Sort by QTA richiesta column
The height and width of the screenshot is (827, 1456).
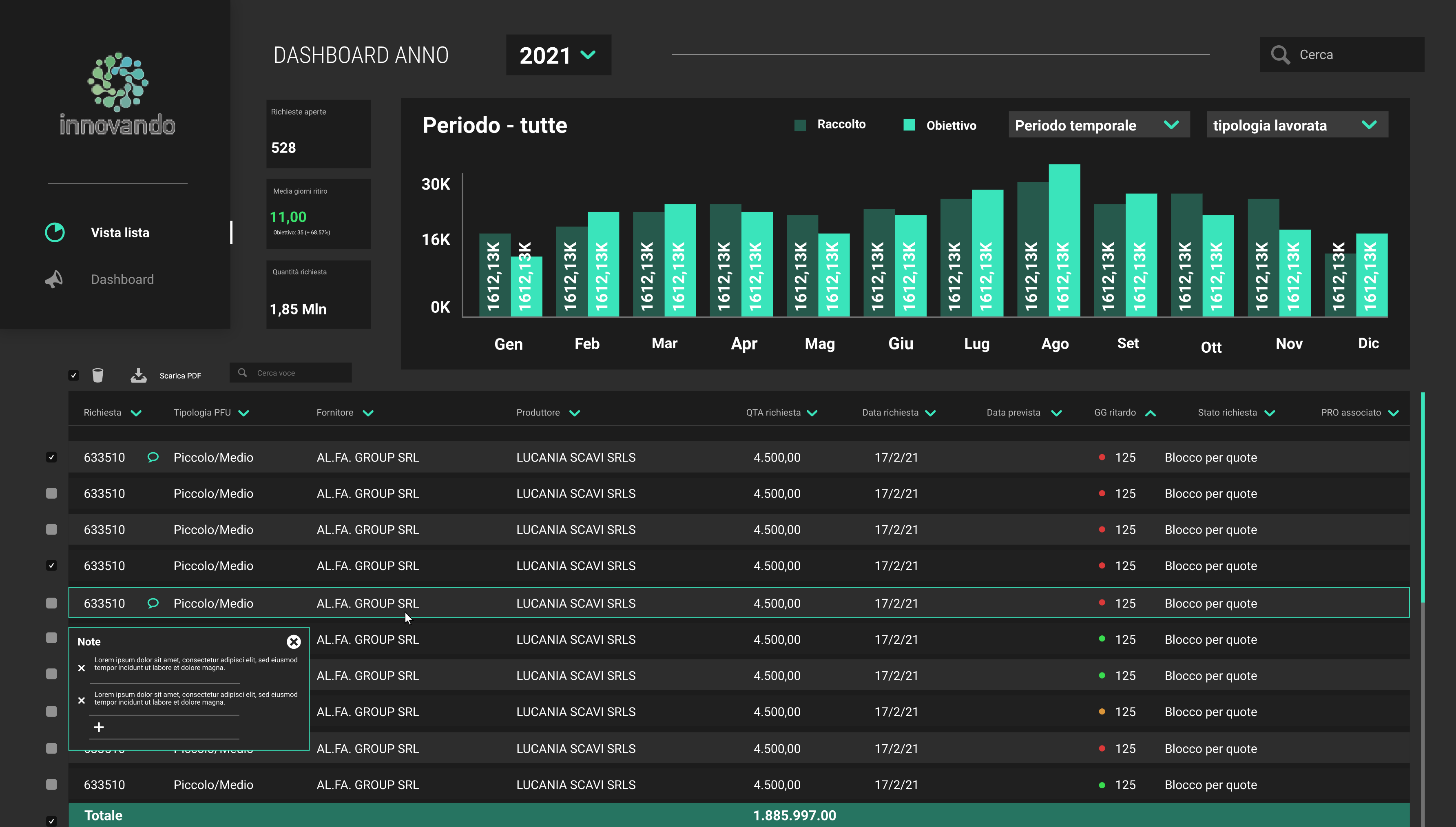click(812, 413)
